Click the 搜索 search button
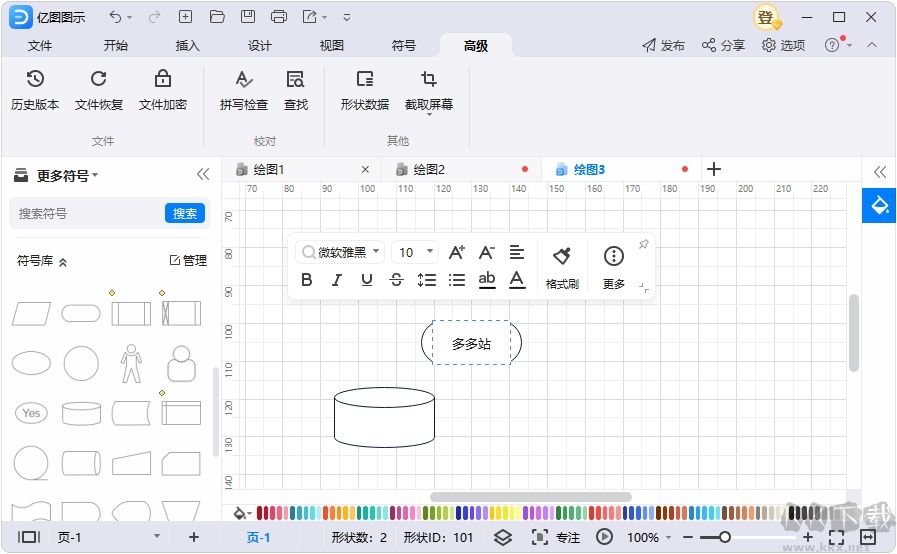The image size is (897, 554). [185, 213]
